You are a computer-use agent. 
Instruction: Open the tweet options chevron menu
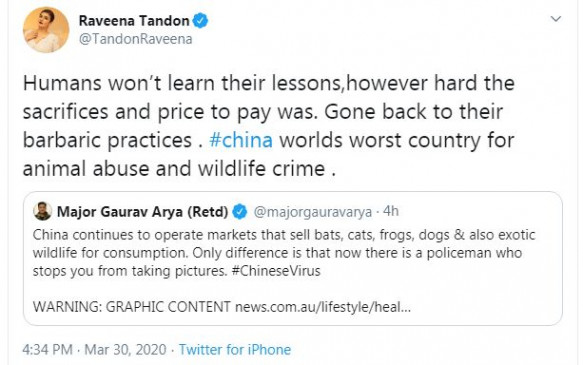tap(555, 19)
